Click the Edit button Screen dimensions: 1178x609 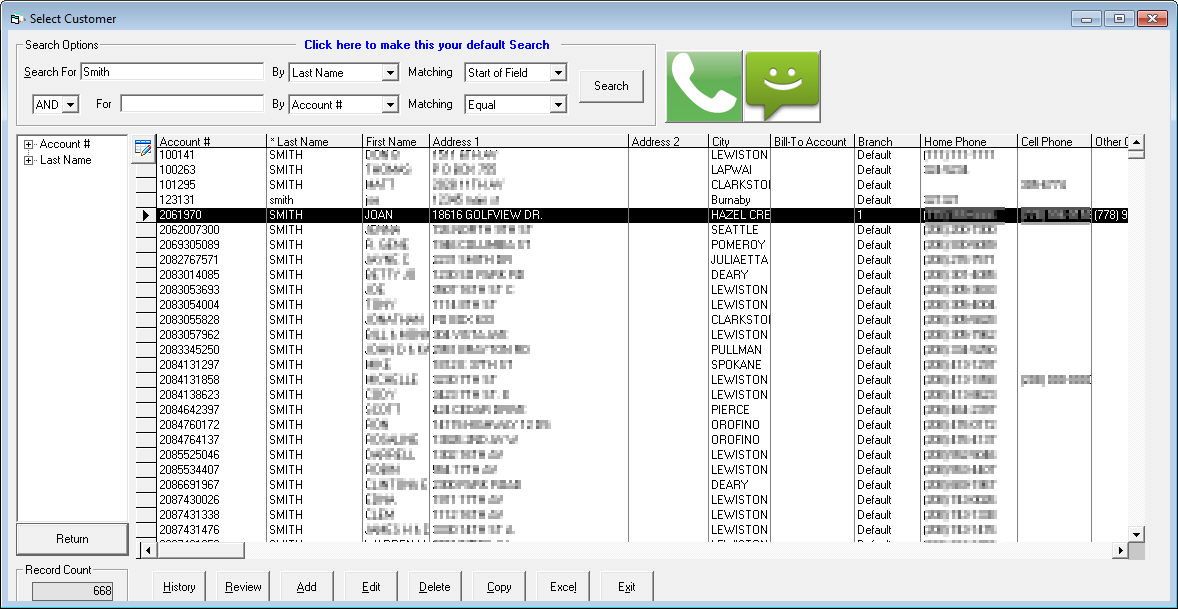(370, 587)
